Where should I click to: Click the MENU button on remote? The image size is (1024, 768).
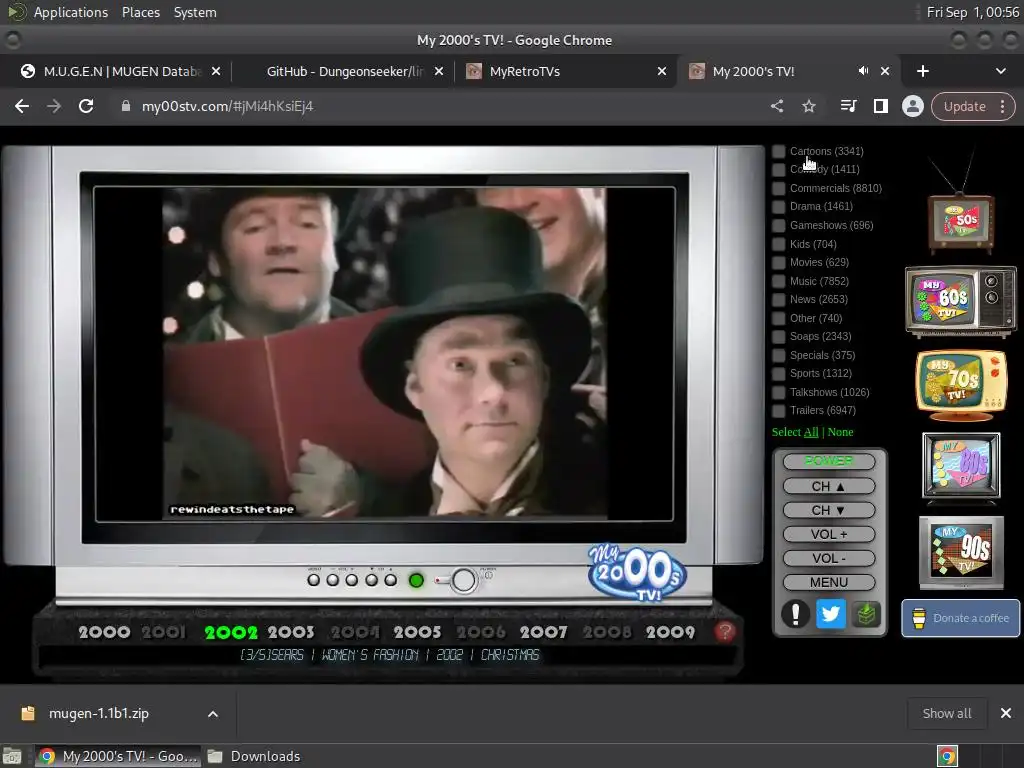point(829,583)
